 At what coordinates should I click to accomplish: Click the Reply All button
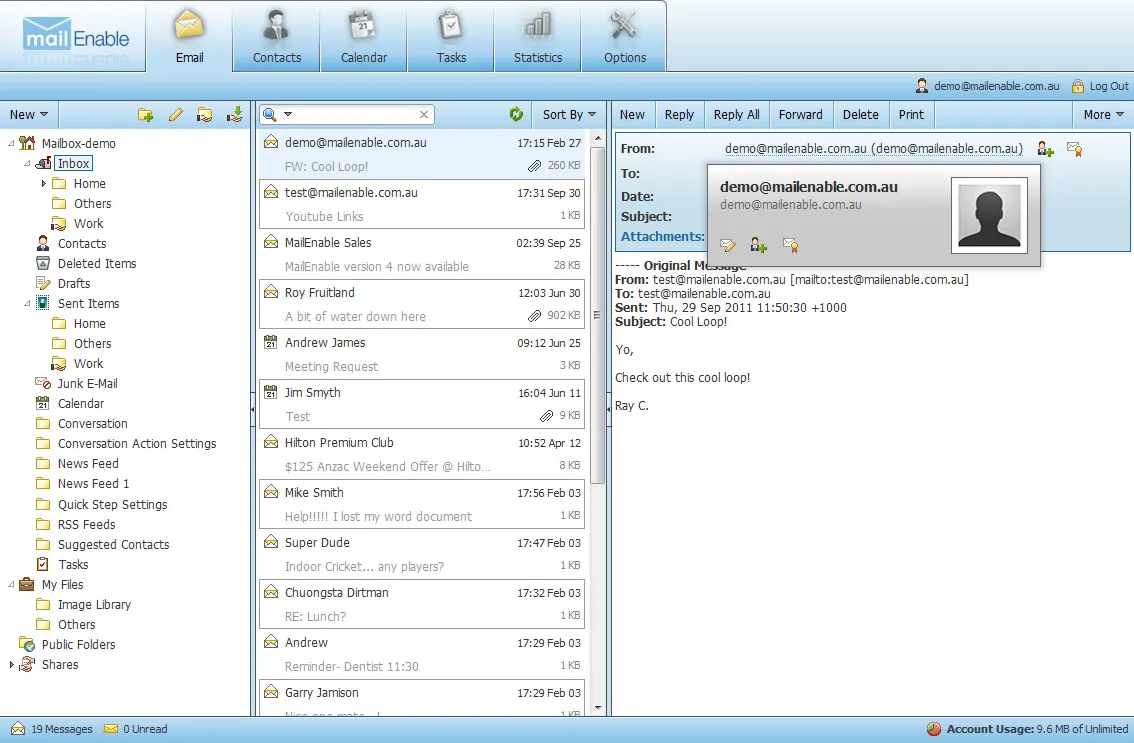click(x=736, y=114)
